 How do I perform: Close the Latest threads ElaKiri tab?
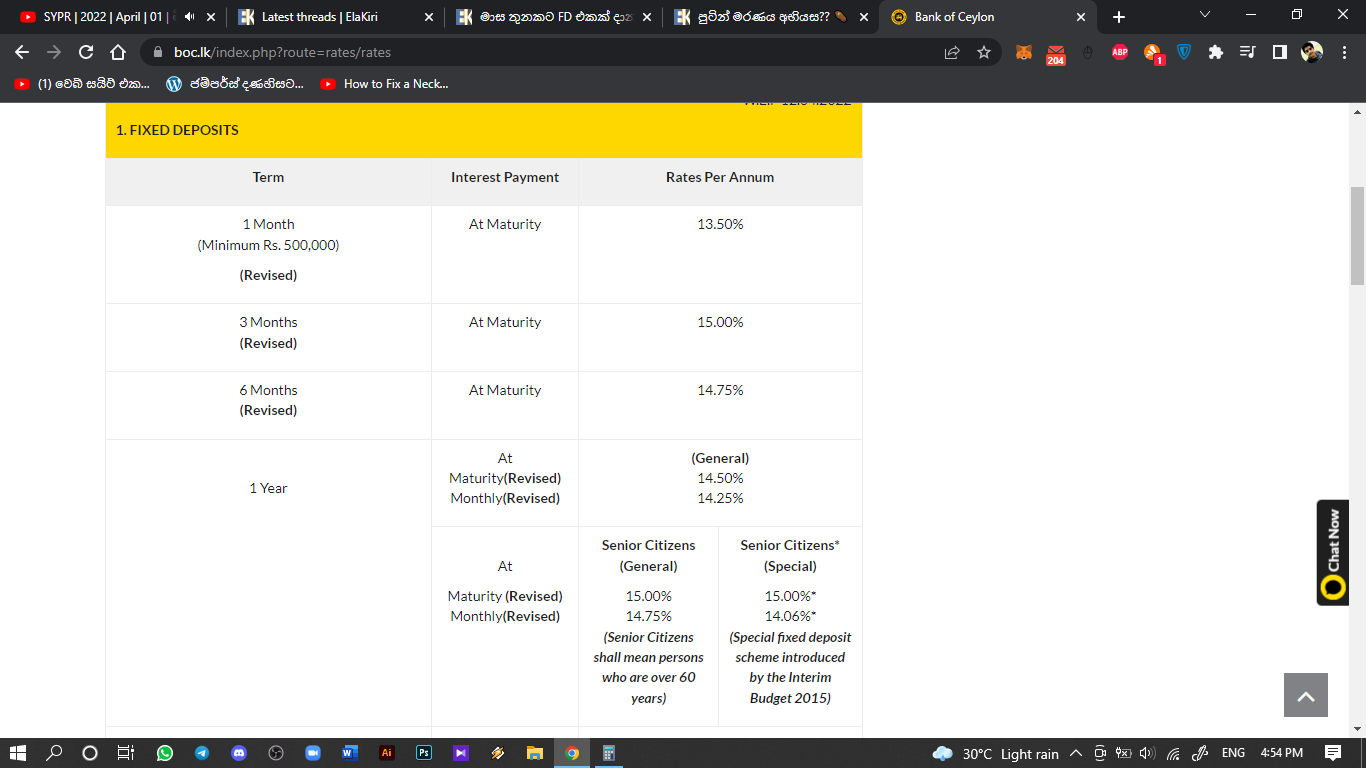[429, 17]
